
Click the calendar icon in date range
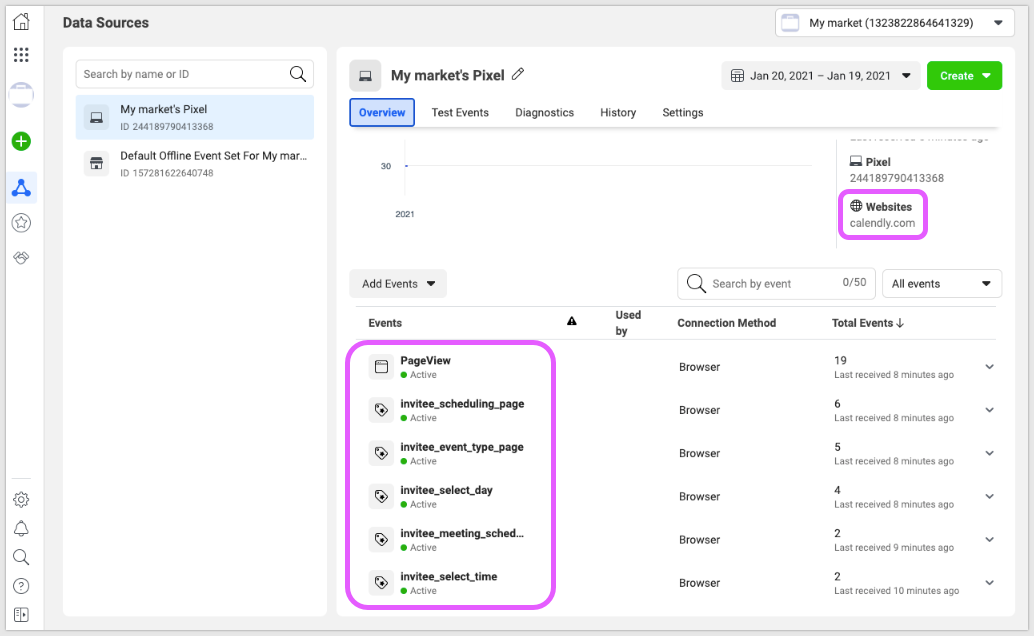point(737,76)
